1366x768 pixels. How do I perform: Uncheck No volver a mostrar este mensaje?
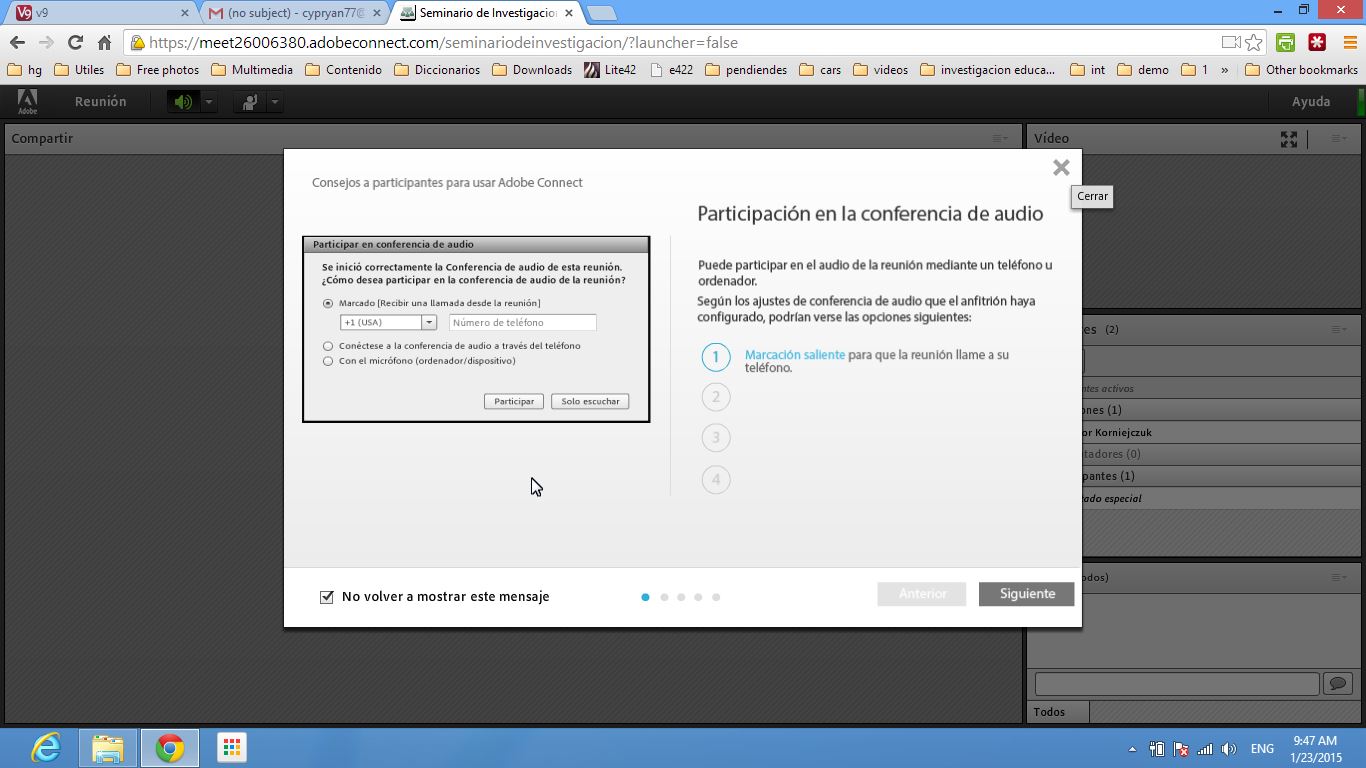(326, 597)
